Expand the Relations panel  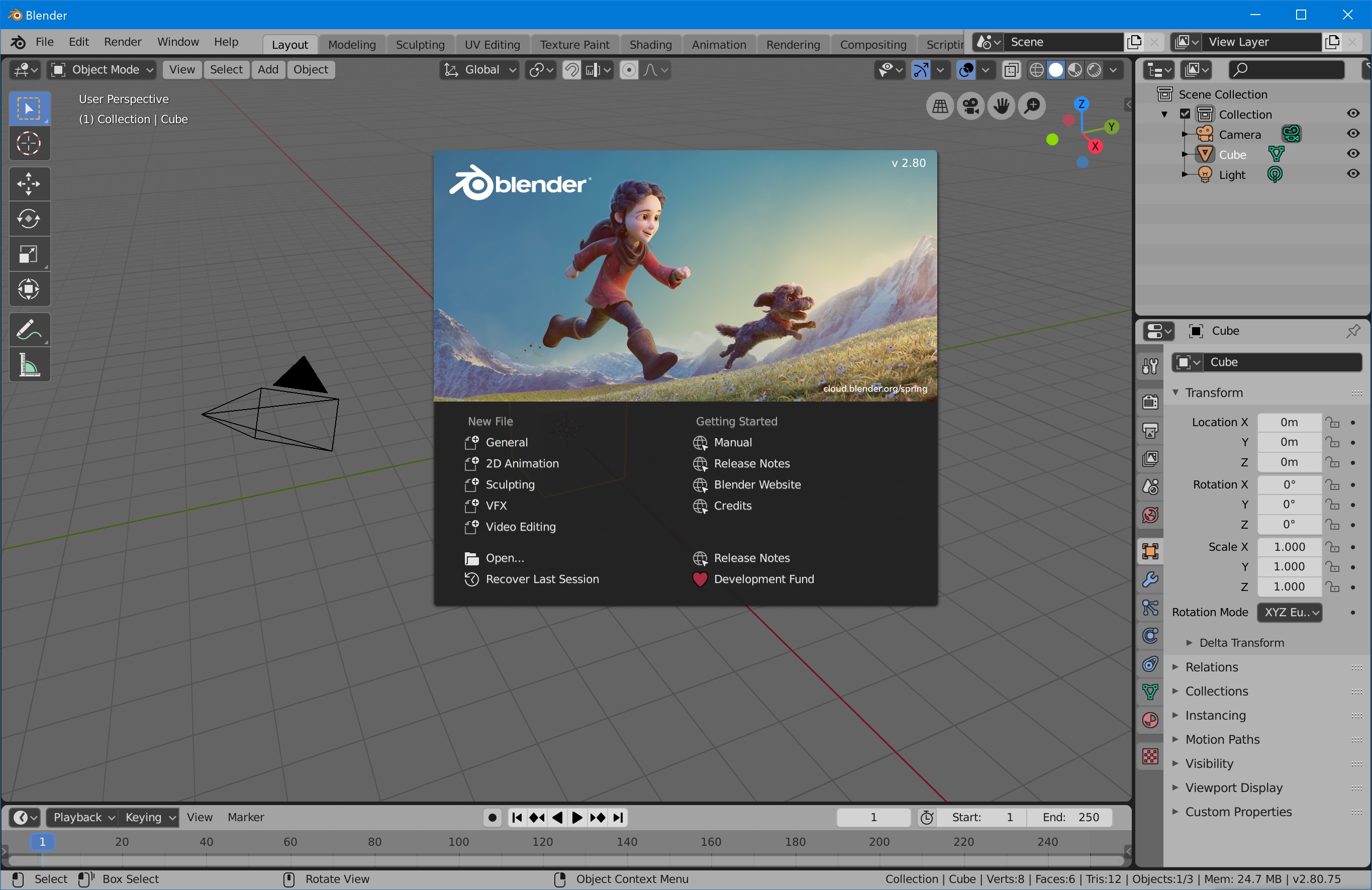point(1211,667)
